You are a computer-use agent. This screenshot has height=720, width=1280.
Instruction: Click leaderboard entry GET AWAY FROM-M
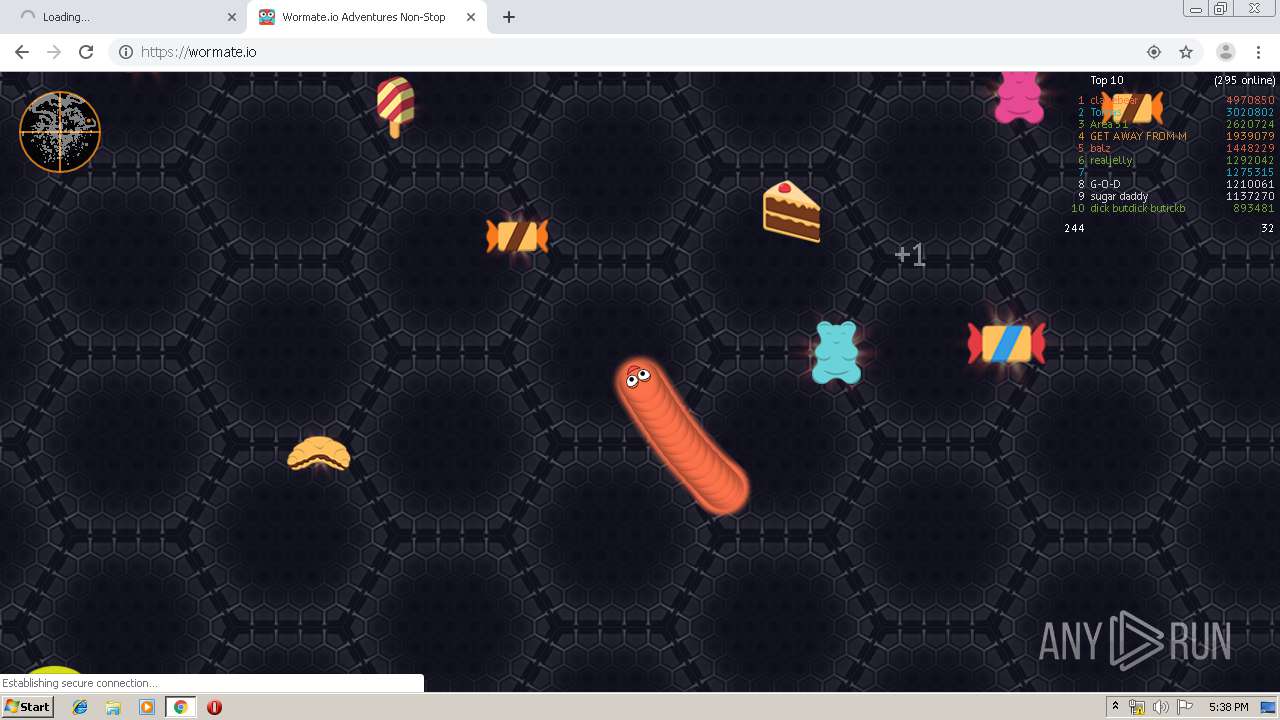tap(1138, 136)
